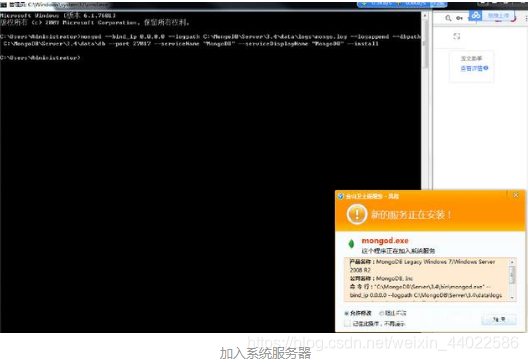
Task: Click the shield icon in popup title
Action: (x=340, y=196)
